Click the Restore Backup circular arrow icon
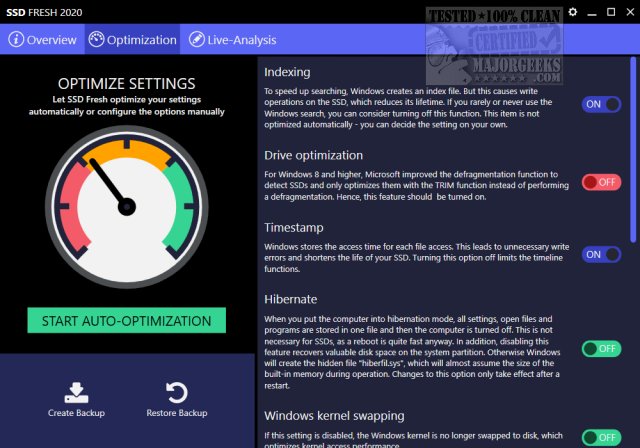640x448 pixels. coord(177,393)
